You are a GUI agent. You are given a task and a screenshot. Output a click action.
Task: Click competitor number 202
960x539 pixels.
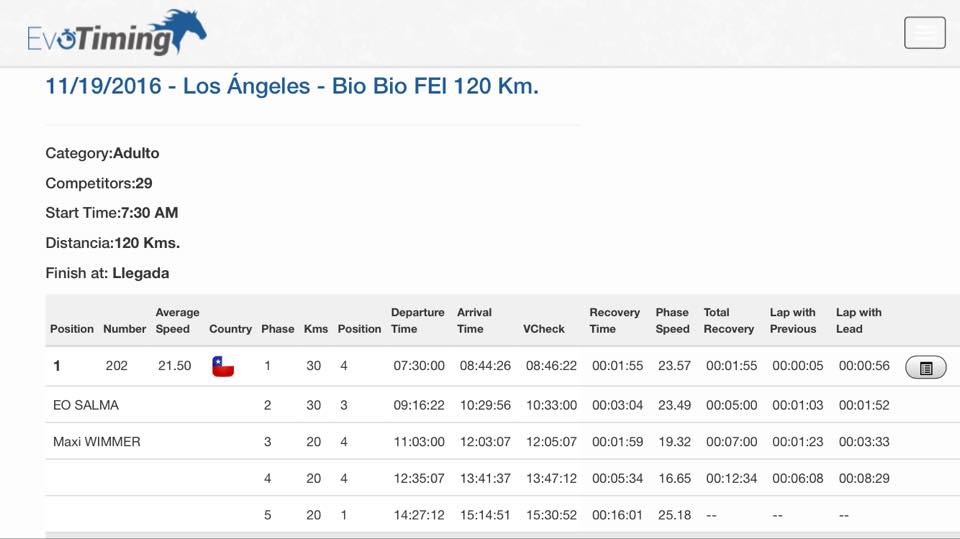coord(116,366)
